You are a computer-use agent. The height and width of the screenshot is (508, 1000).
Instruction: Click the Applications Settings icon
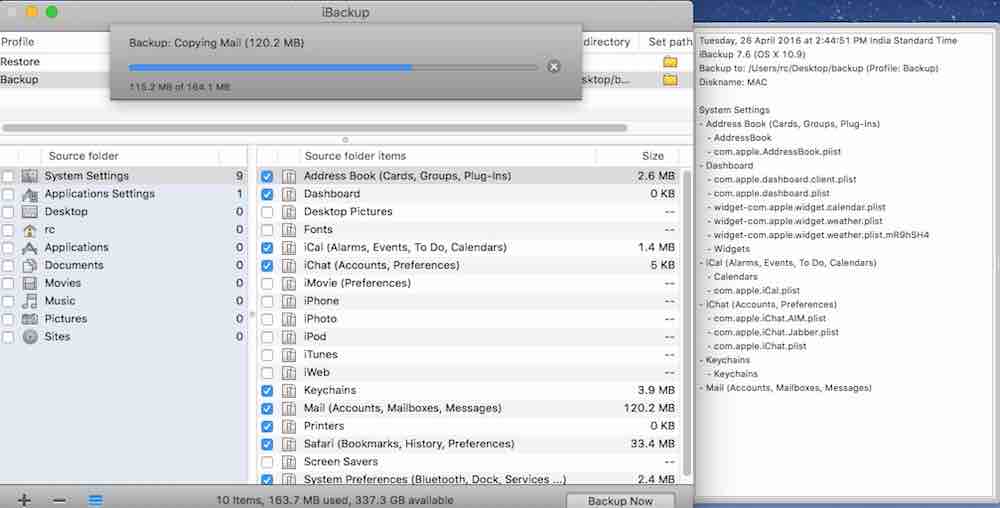coord(29,194)
